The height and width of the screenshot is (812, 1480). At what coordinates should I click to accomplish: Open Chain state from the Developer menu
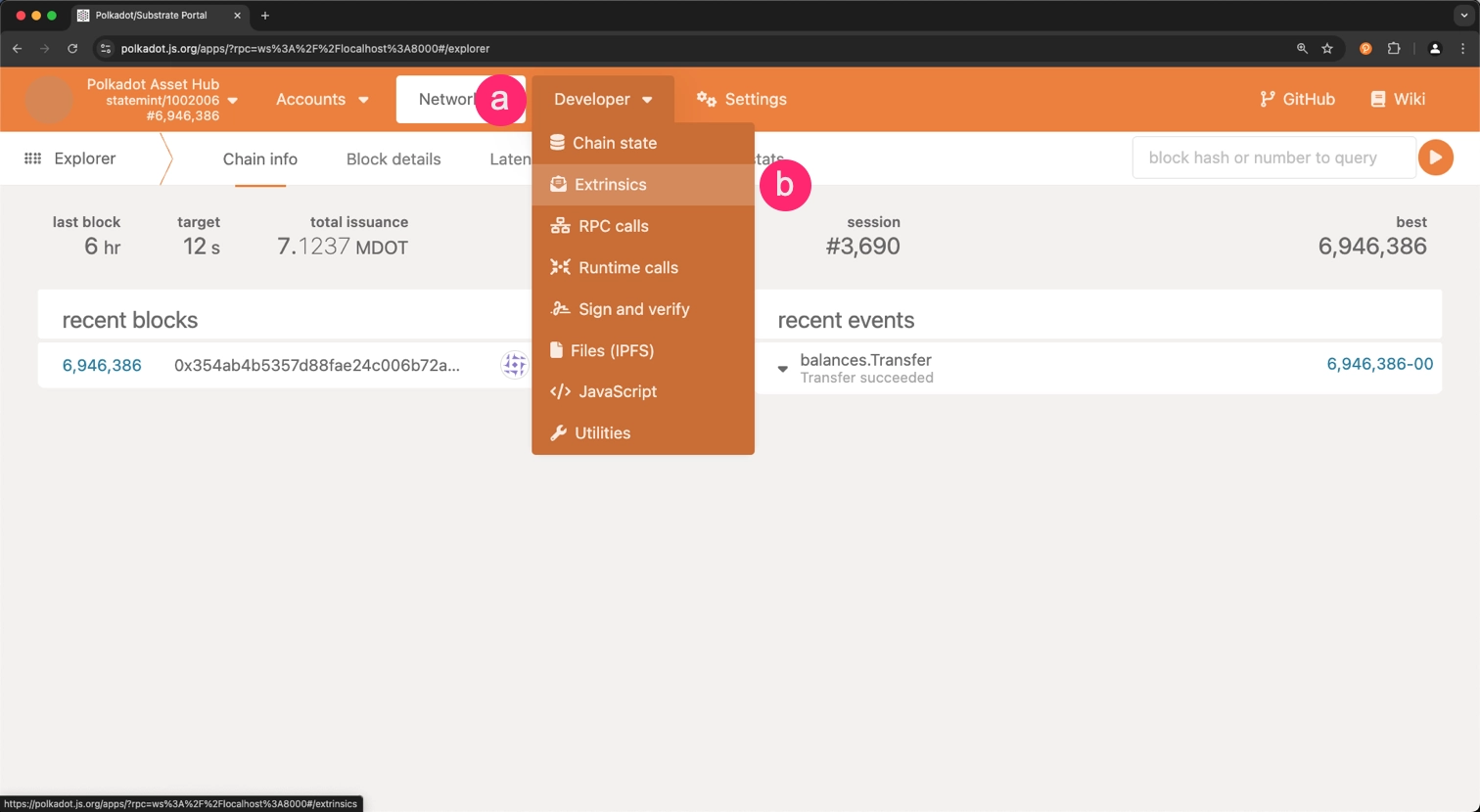point(614,143)
